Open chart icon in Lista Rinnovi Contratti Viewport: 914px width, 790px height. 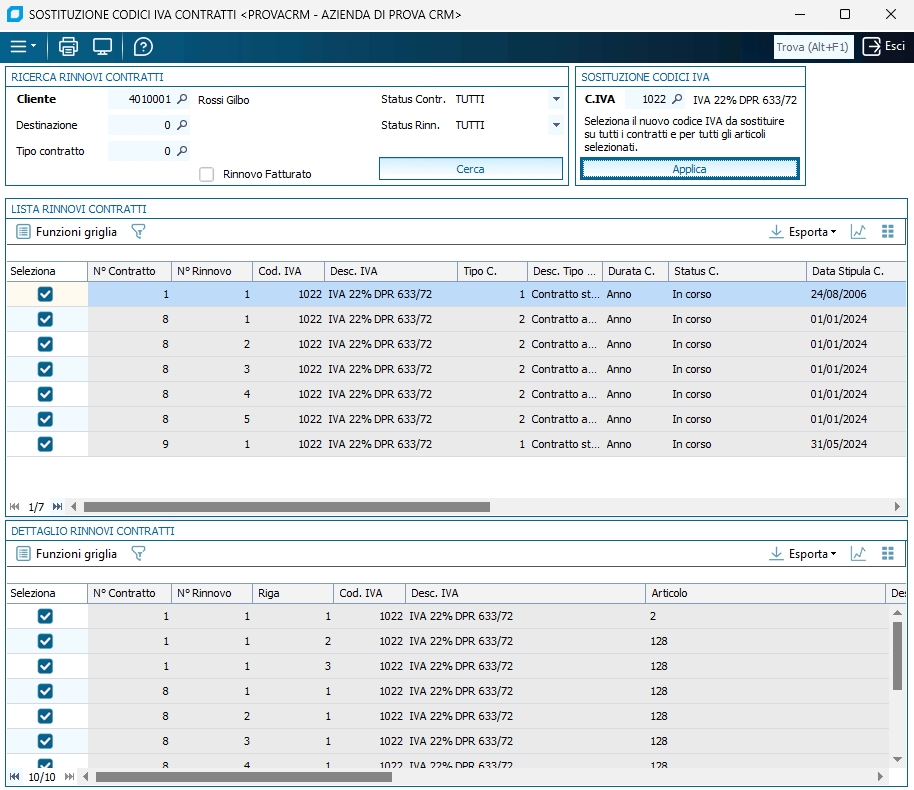858,232
